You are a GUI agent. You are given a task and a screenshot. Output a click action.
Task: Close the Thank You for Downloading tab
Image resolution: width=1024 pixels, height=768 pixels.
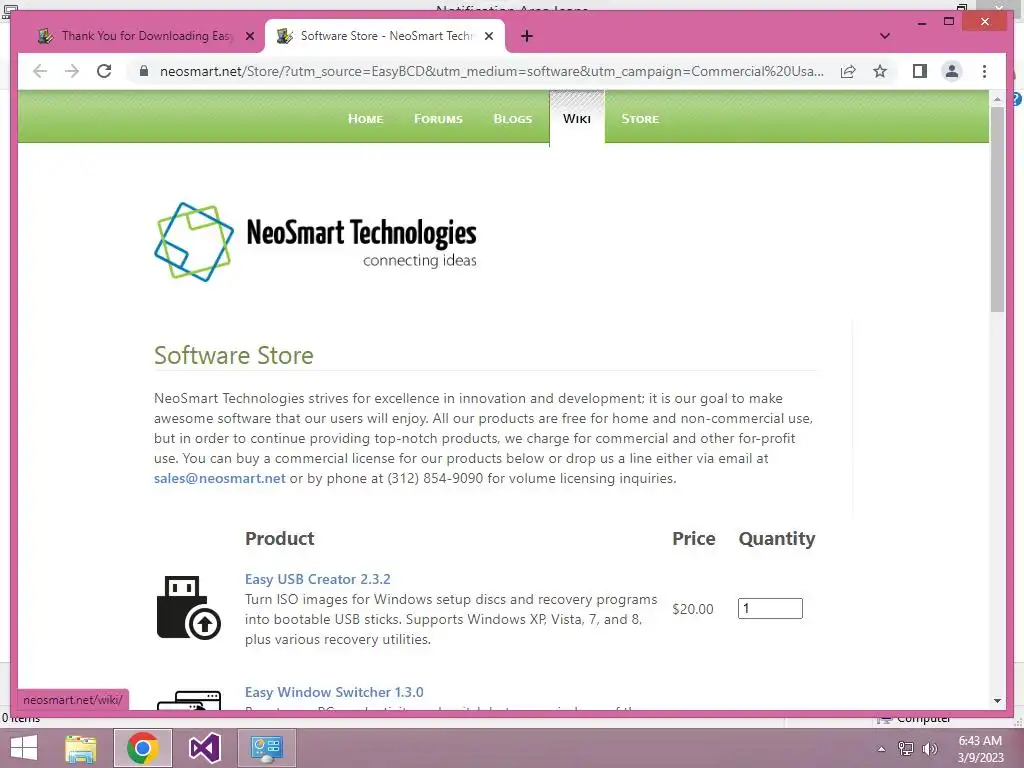[249, 36]
